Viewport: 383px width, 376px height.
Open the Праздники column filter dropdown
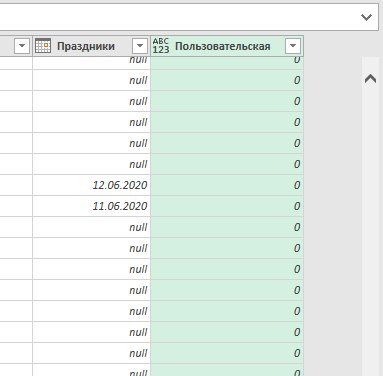(x=140, y=46)
